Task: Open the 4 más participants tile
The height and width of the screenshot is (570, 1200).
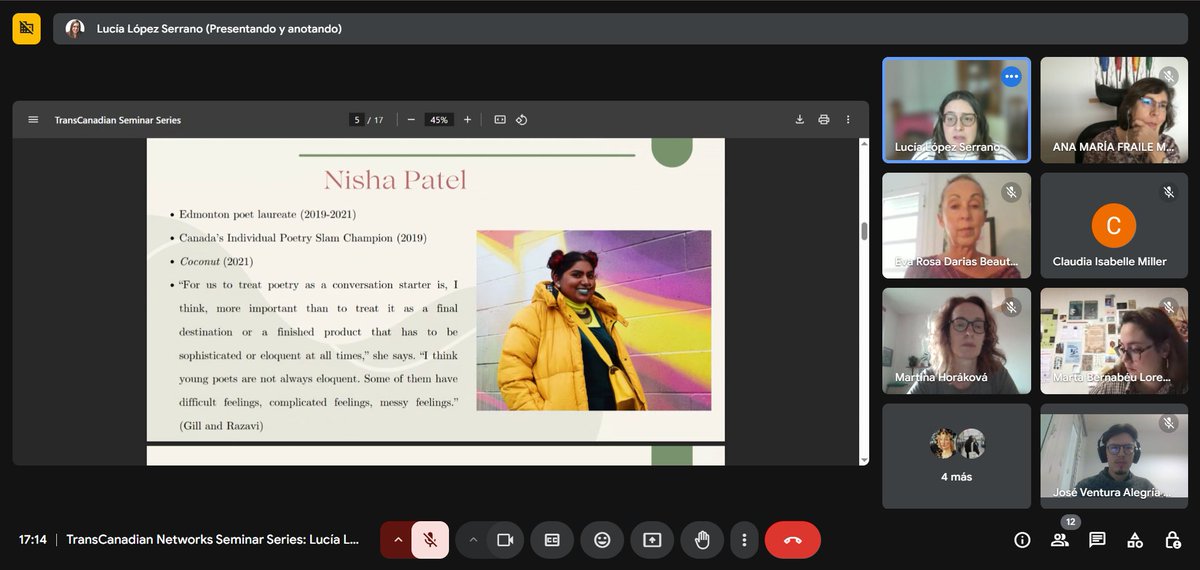Action: tap(956, 456)
